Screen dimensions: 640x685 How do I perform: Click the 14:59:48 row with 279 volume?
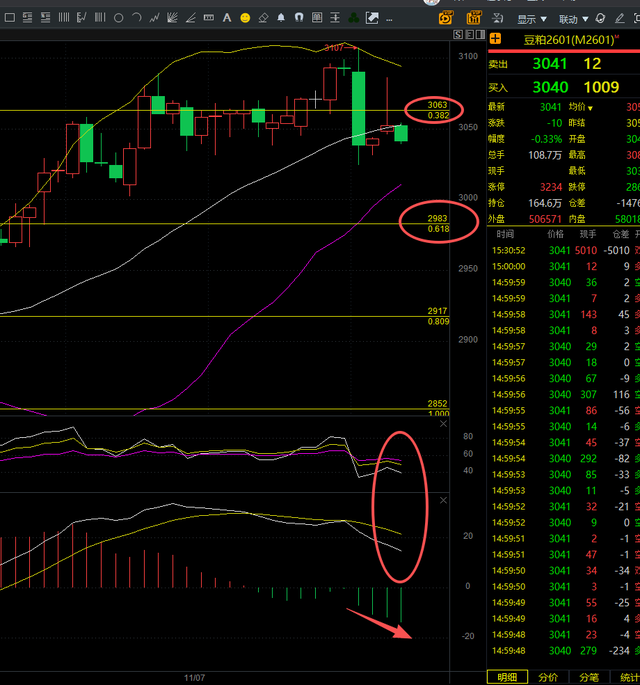click(x=564, y=651)
